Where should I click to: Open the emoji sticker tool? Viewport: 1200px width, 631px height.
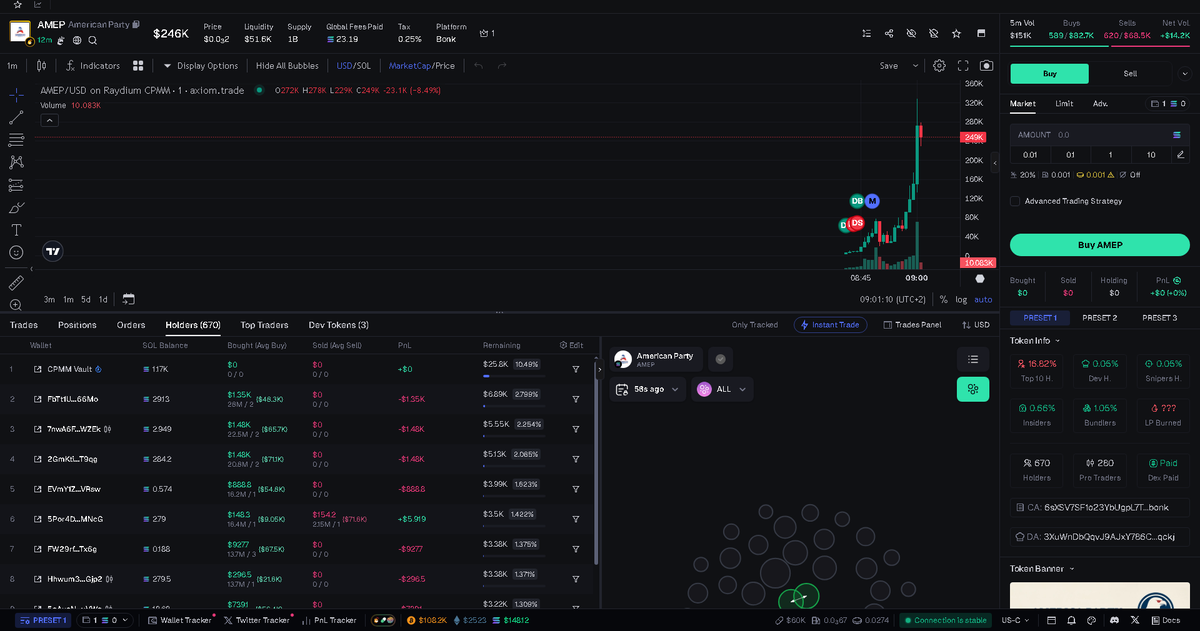[16, 253]
